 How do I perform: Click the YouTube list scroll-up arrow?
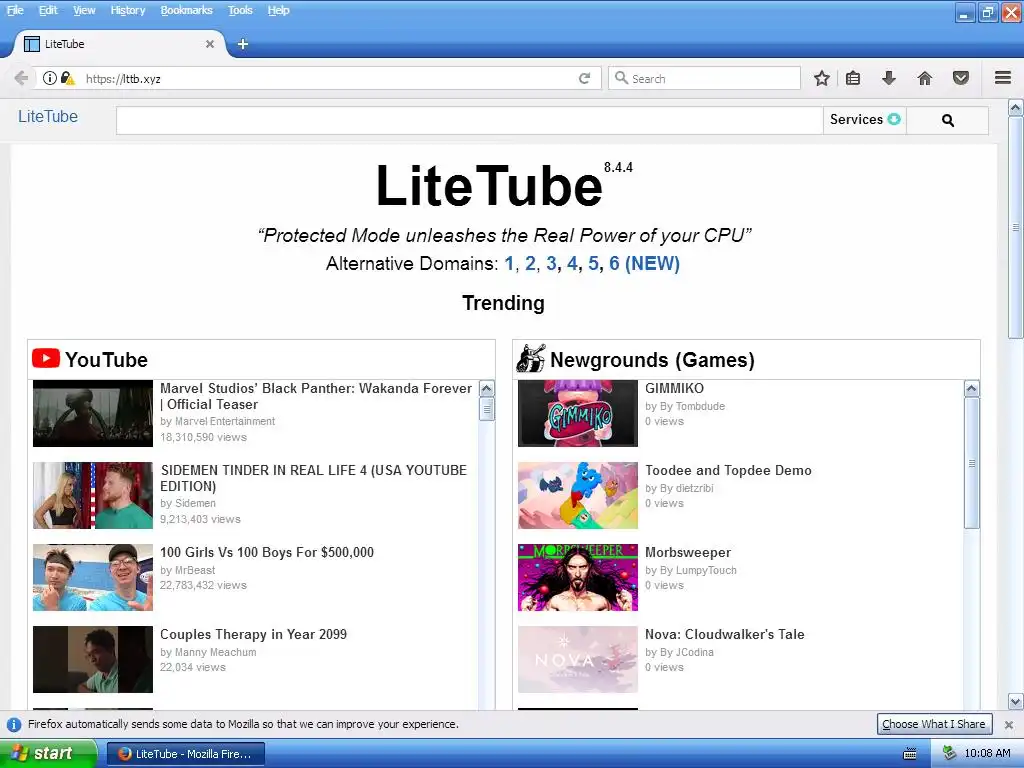point(487,389)
